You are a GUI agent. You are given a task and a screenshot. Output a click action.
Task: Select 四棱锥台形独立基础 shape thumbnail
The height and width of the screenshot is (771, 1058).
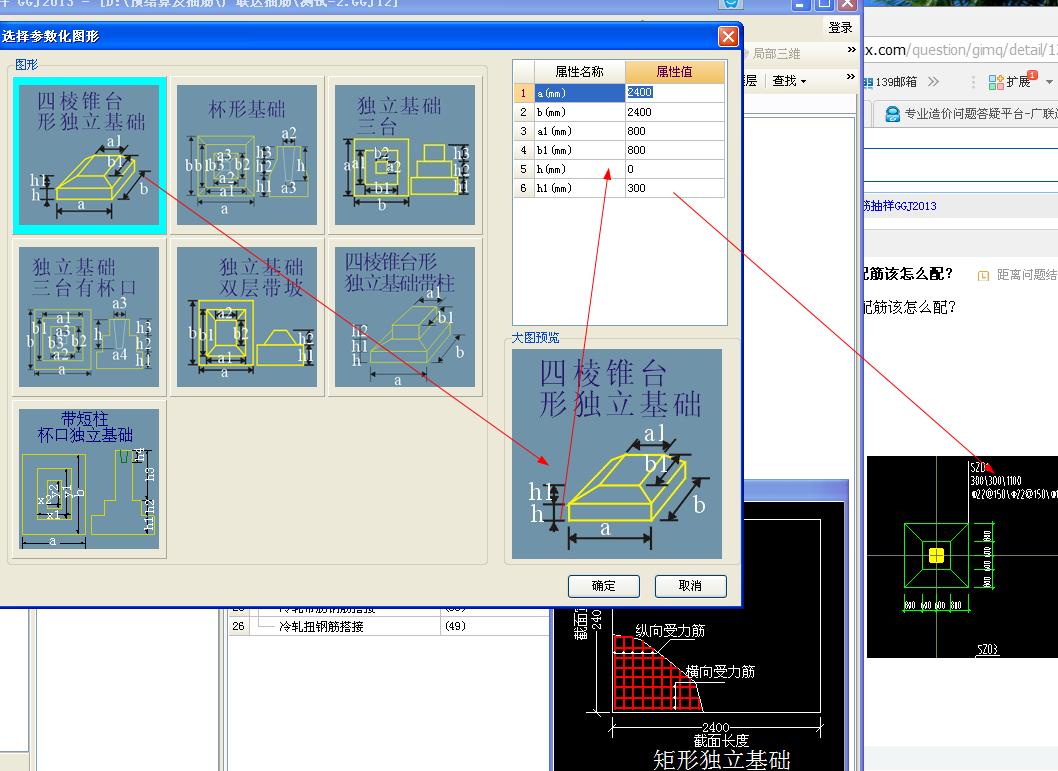point(89,155)
